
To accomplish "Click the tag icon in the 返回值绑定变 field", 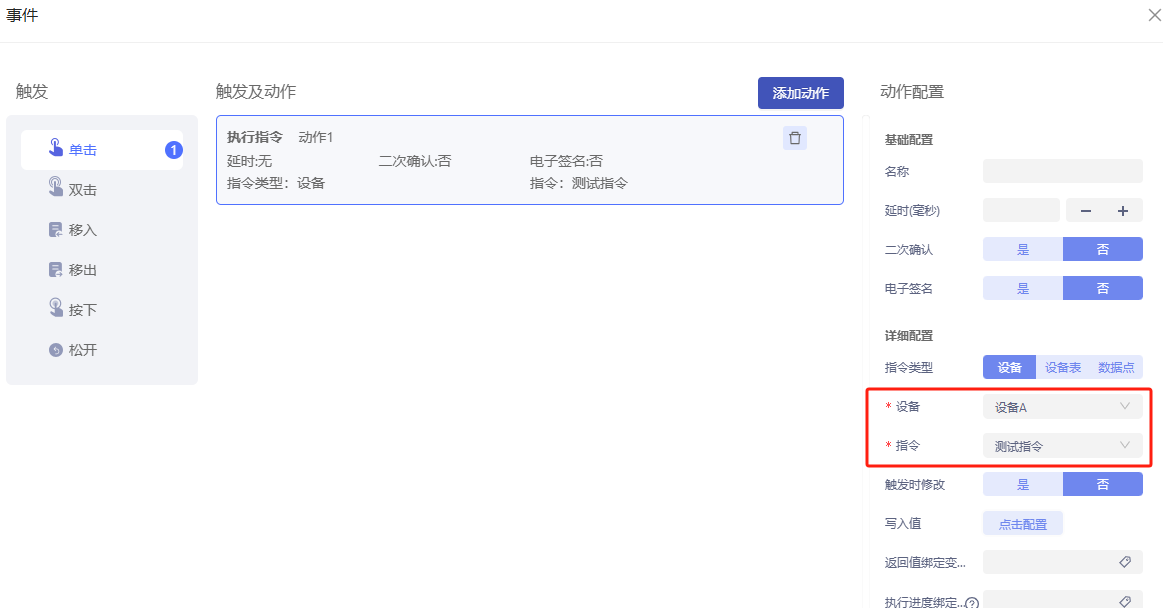I will [x=1125, y=562].
